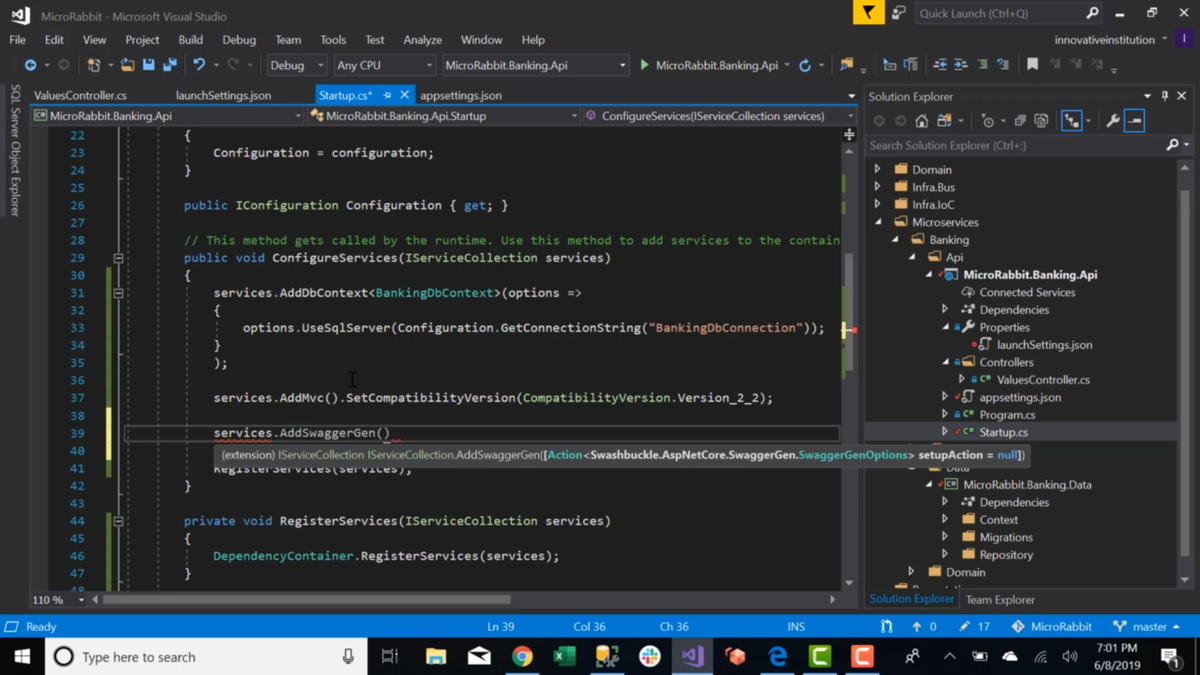Close the Startup.cs tab
The height and width of the screenshot is (675, 1200).
tap(404, 95)
